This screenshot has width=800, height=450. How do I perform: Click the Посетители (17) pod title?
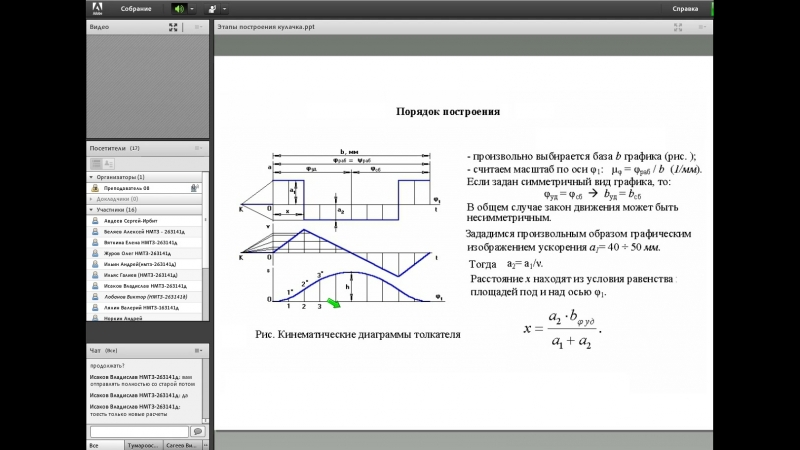point(114,148)
